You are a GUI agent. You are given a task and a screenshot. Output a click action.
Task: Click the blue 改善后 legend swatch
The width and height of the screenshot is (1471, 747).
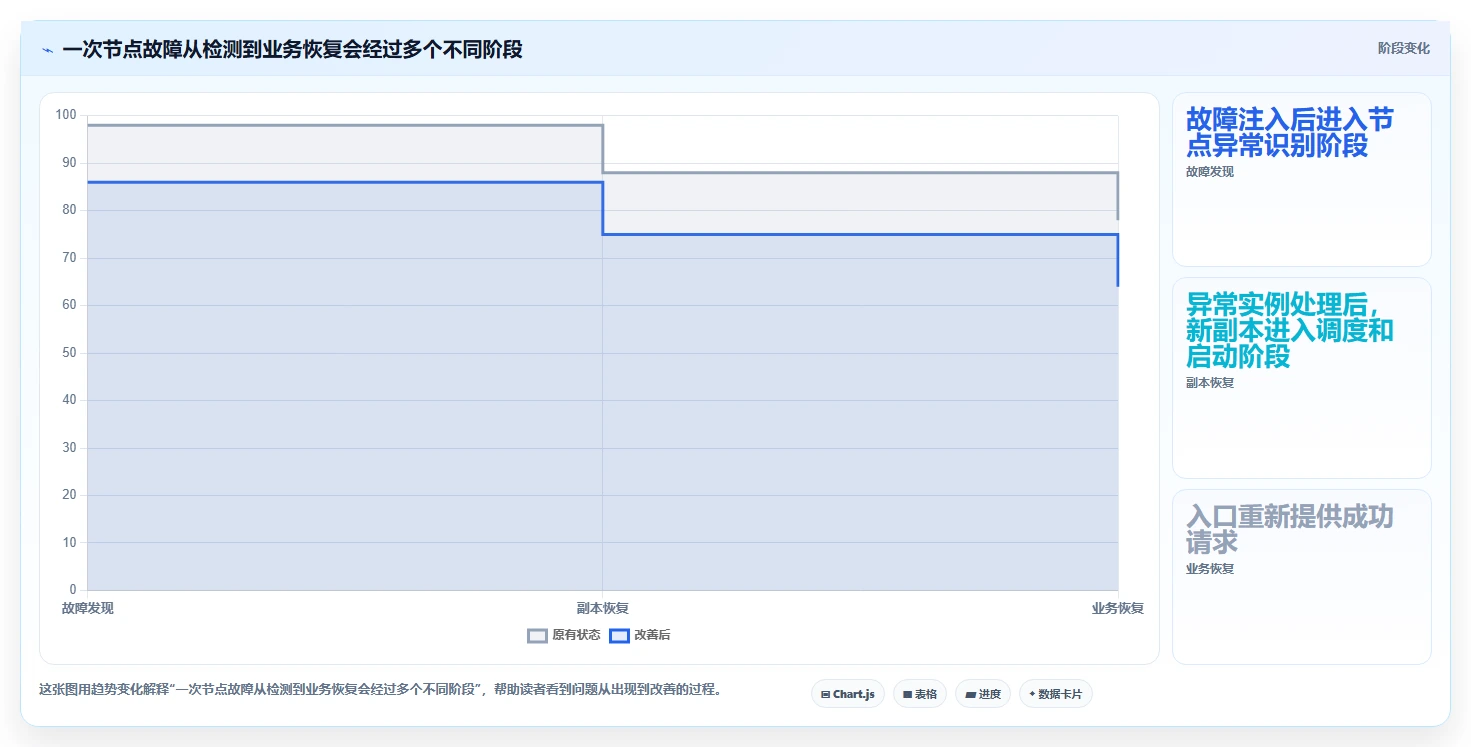pyautogui.click(x=620, y=636)
